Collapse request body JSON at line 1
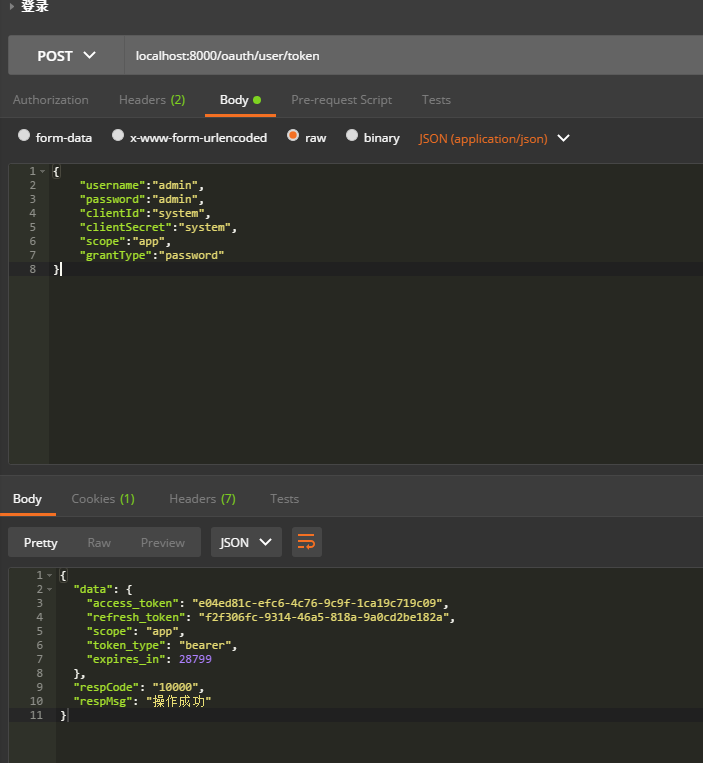 [43, 171]
